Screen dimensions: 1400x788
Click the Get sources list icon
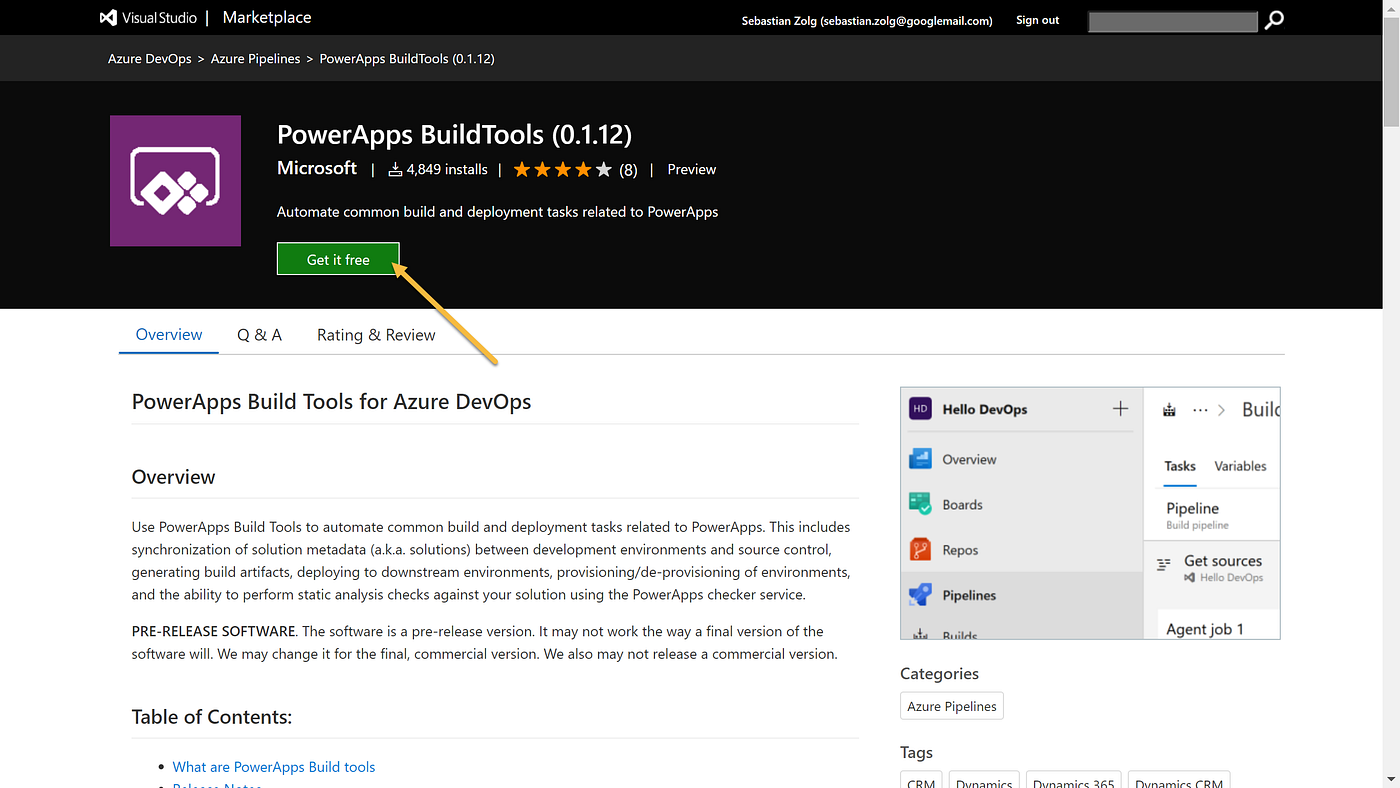1163,565
